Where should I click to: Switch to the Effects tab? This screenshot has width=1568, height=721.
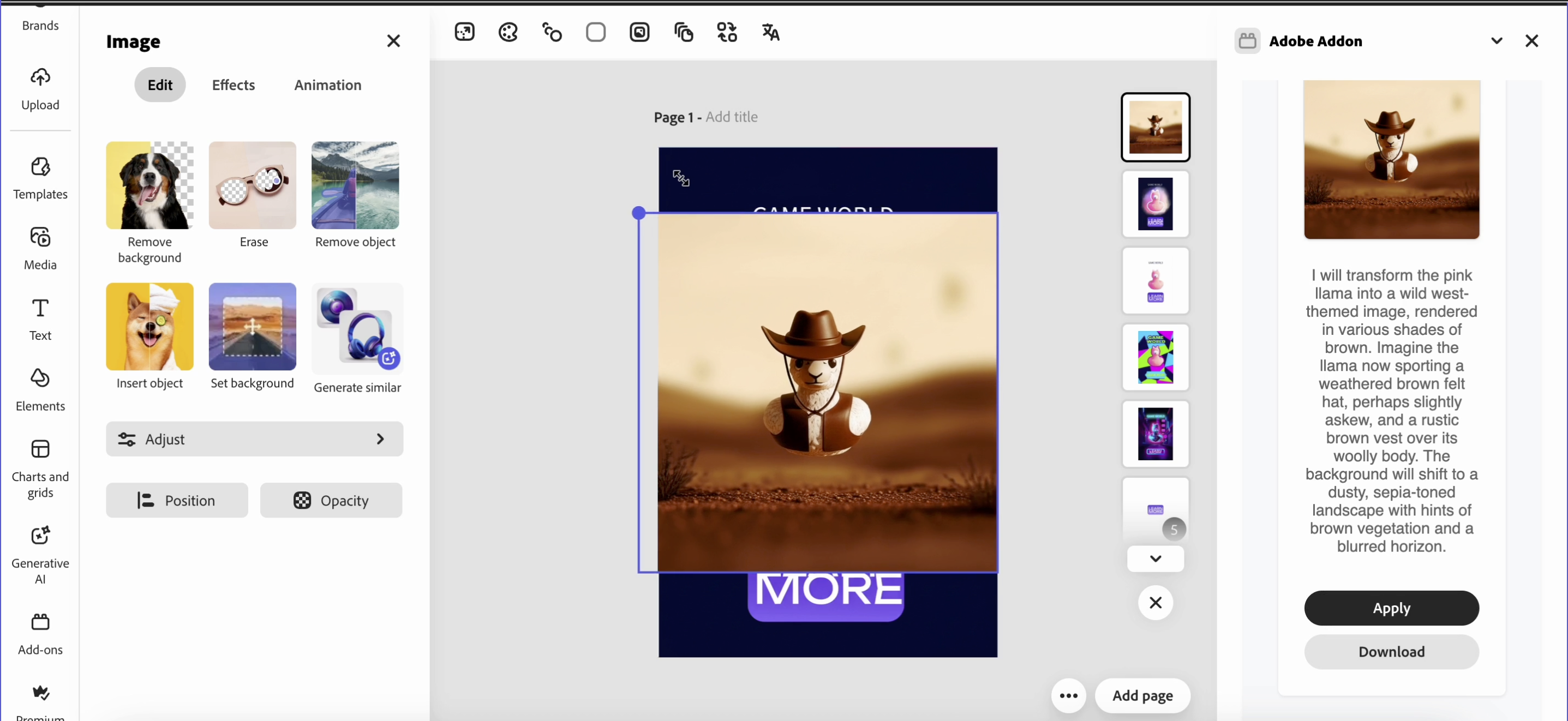pos(233,85)
